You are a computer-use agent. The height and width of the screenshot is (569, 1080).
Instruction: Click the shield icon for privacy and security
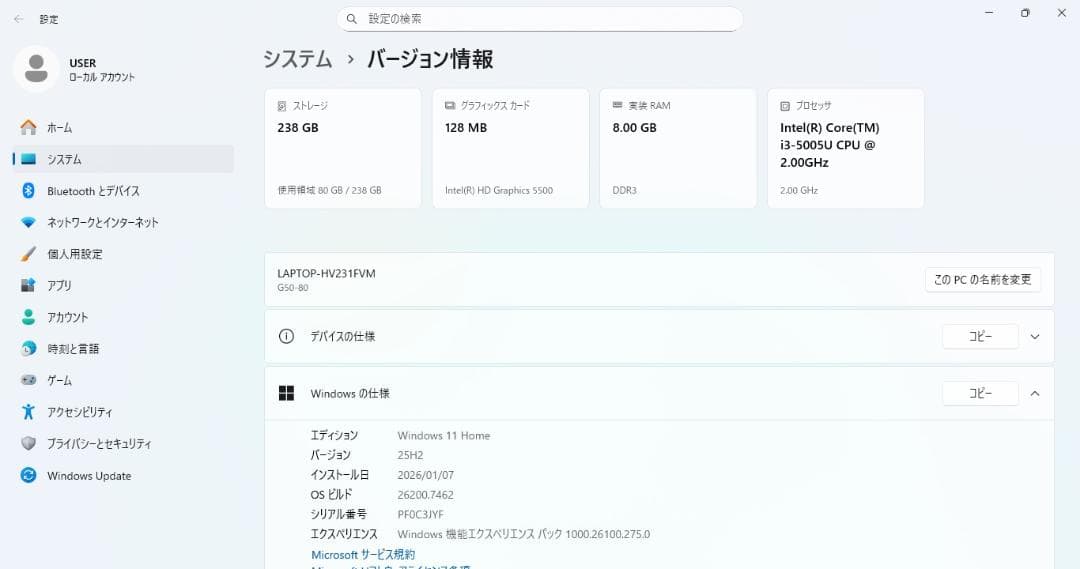(28, 444)
